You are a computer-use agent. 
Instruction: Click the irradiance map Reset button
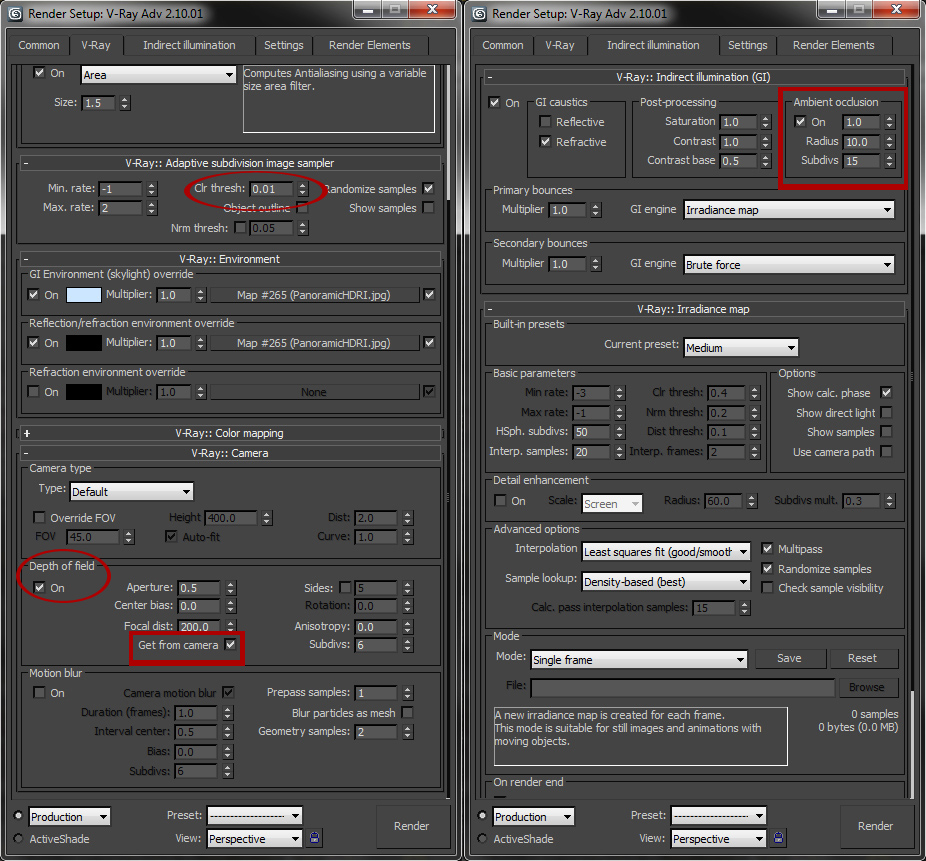click(x=862, y=658)
